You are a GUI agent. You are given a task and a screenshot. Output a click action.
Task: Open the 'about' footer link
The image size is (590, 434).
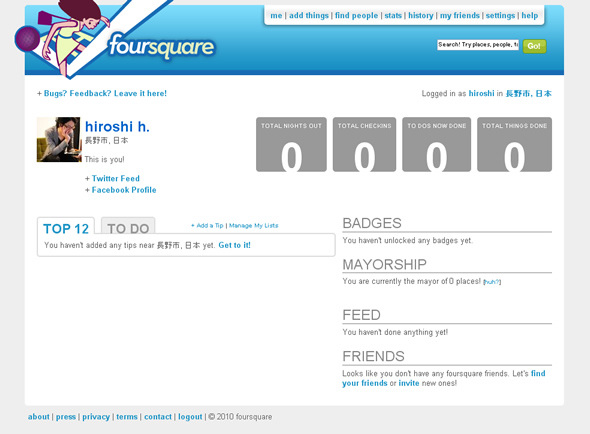click(39, 417)
